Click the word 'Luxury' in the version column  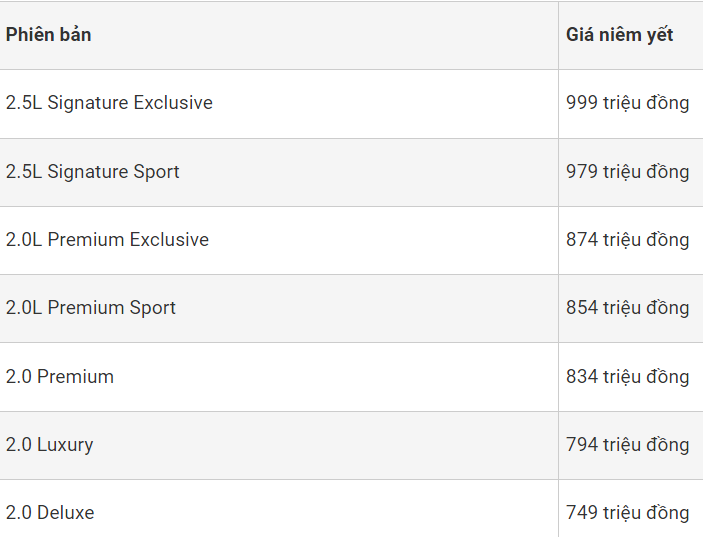65,445
